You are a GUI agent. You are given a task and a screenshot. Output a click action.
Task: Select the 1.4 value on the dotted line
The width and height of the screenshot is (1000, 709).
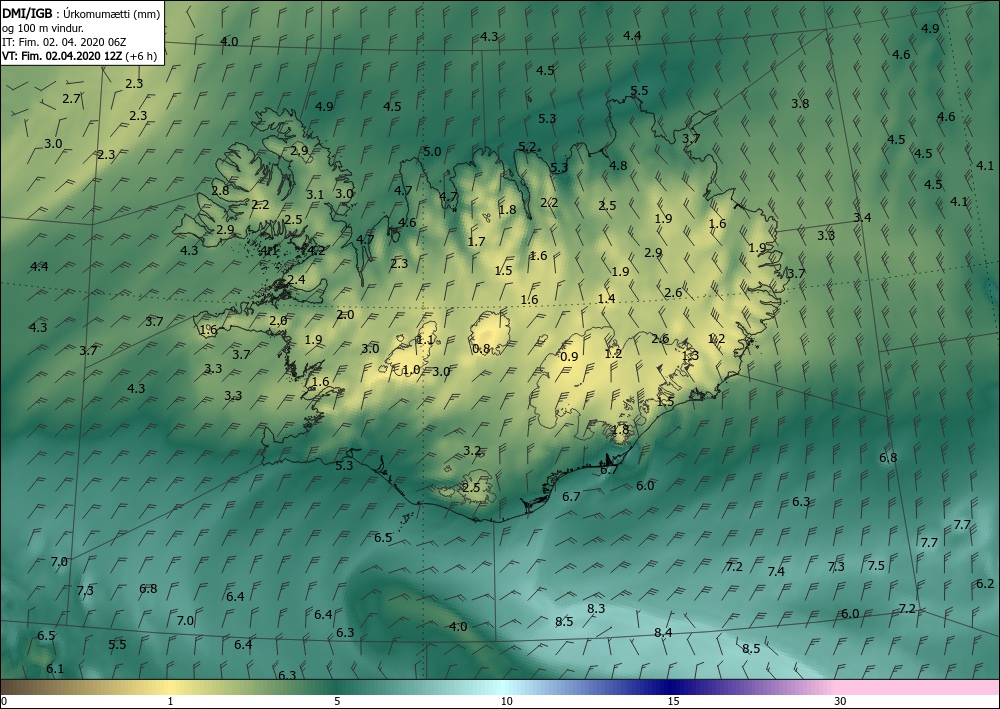(606, 298)
